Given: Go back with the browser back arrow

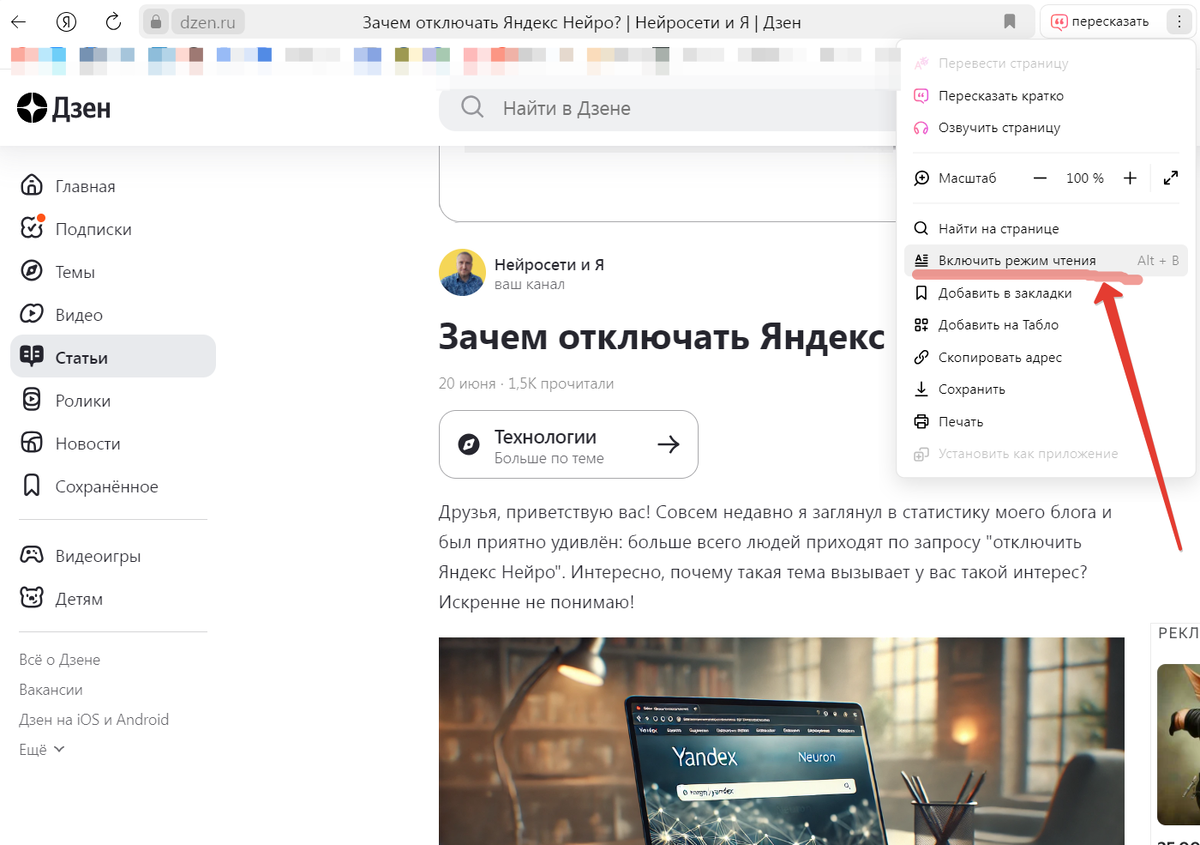Looking at the screenshot, I should (18, 21).
